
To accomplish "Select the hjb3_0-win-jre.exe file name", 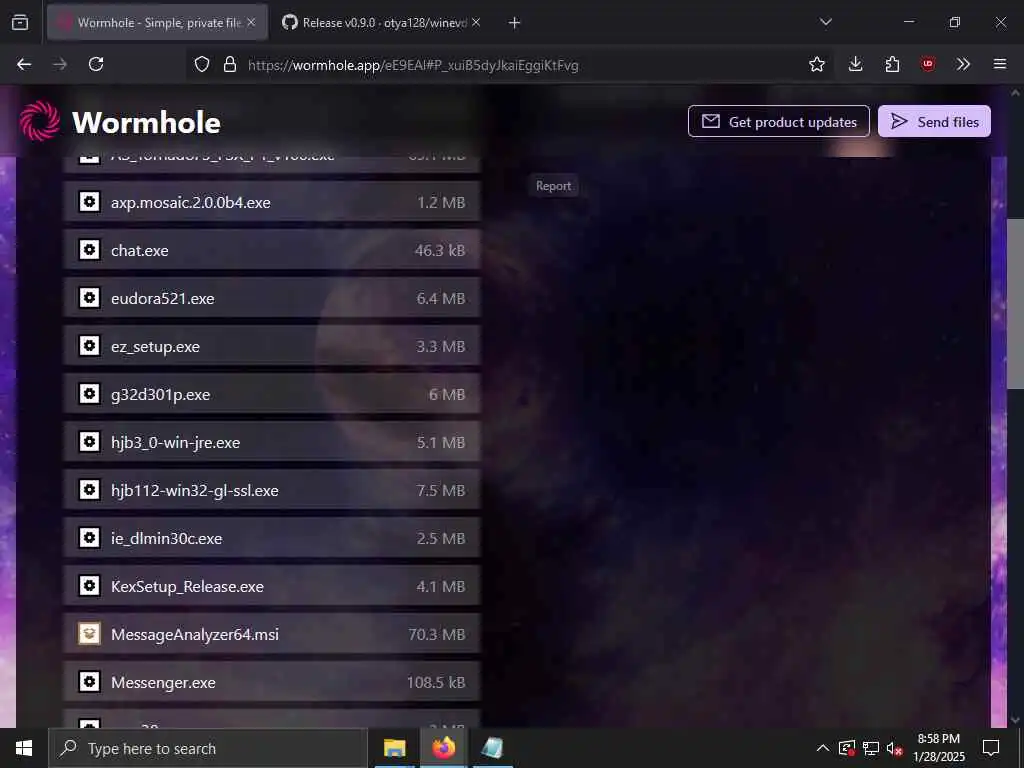I will point(176,442).
